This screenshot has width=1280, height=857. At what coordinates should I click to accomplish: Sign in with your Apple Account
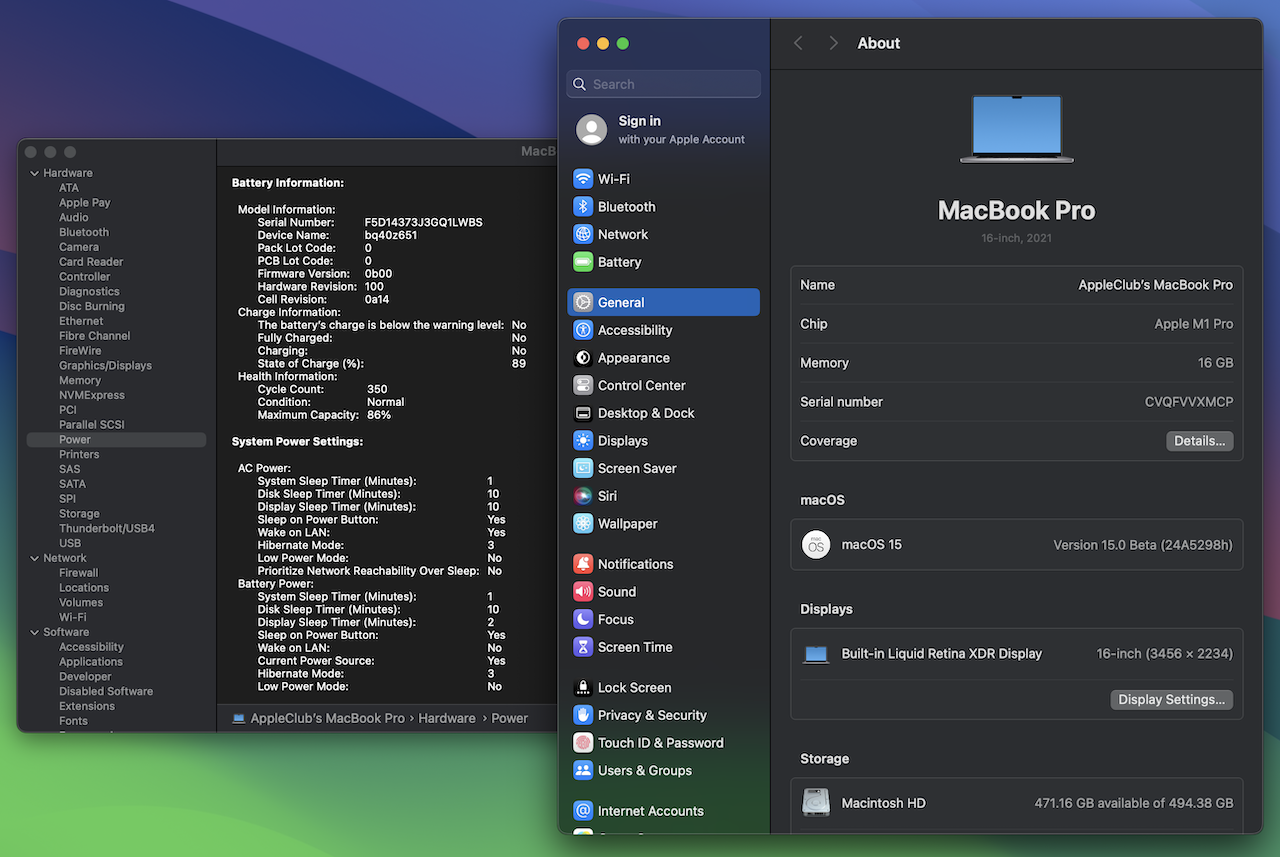pyautogui.click(x=663, y=129)
